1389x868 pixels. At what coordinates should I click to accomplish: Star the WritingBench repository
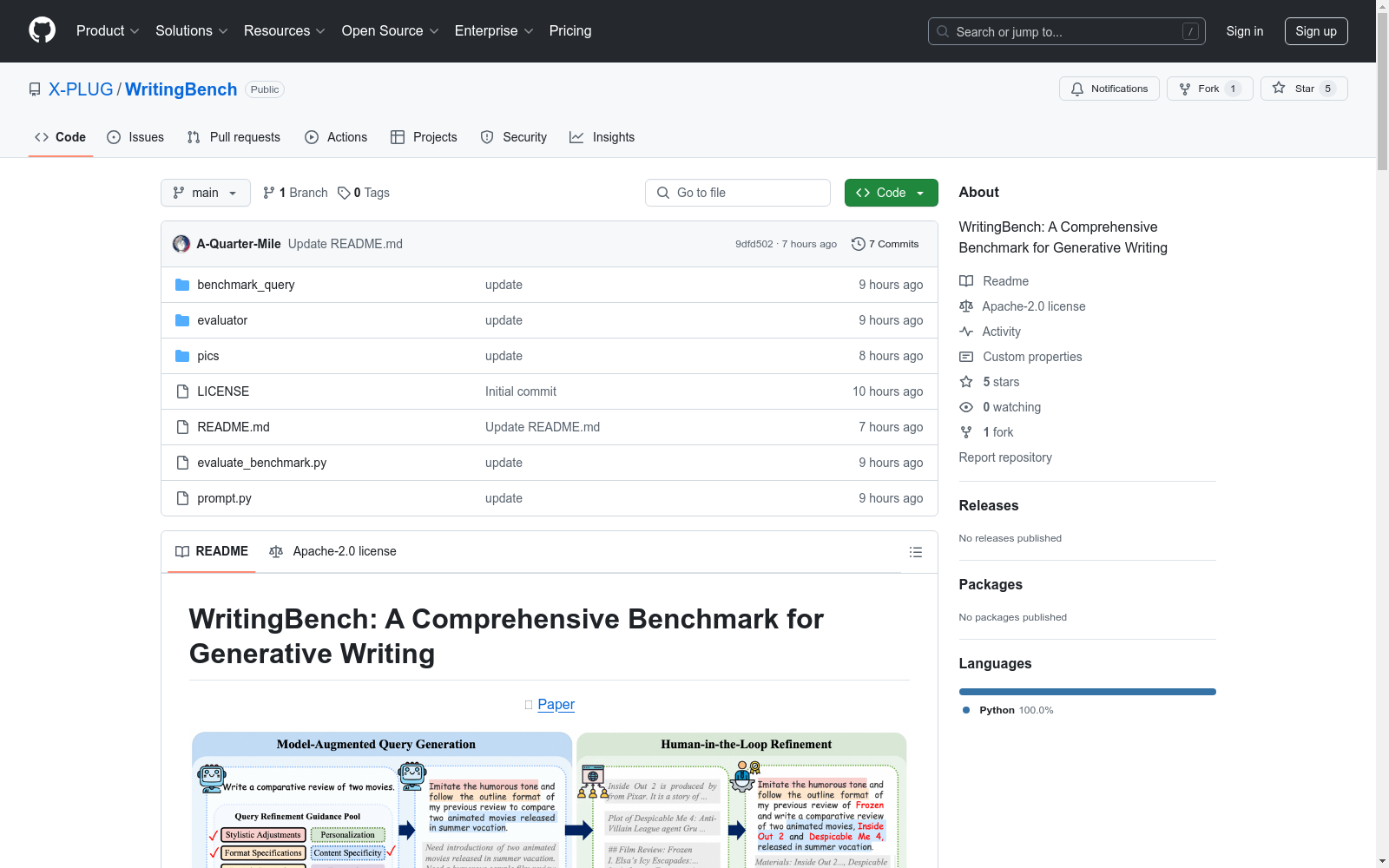tap(1303, 89)
